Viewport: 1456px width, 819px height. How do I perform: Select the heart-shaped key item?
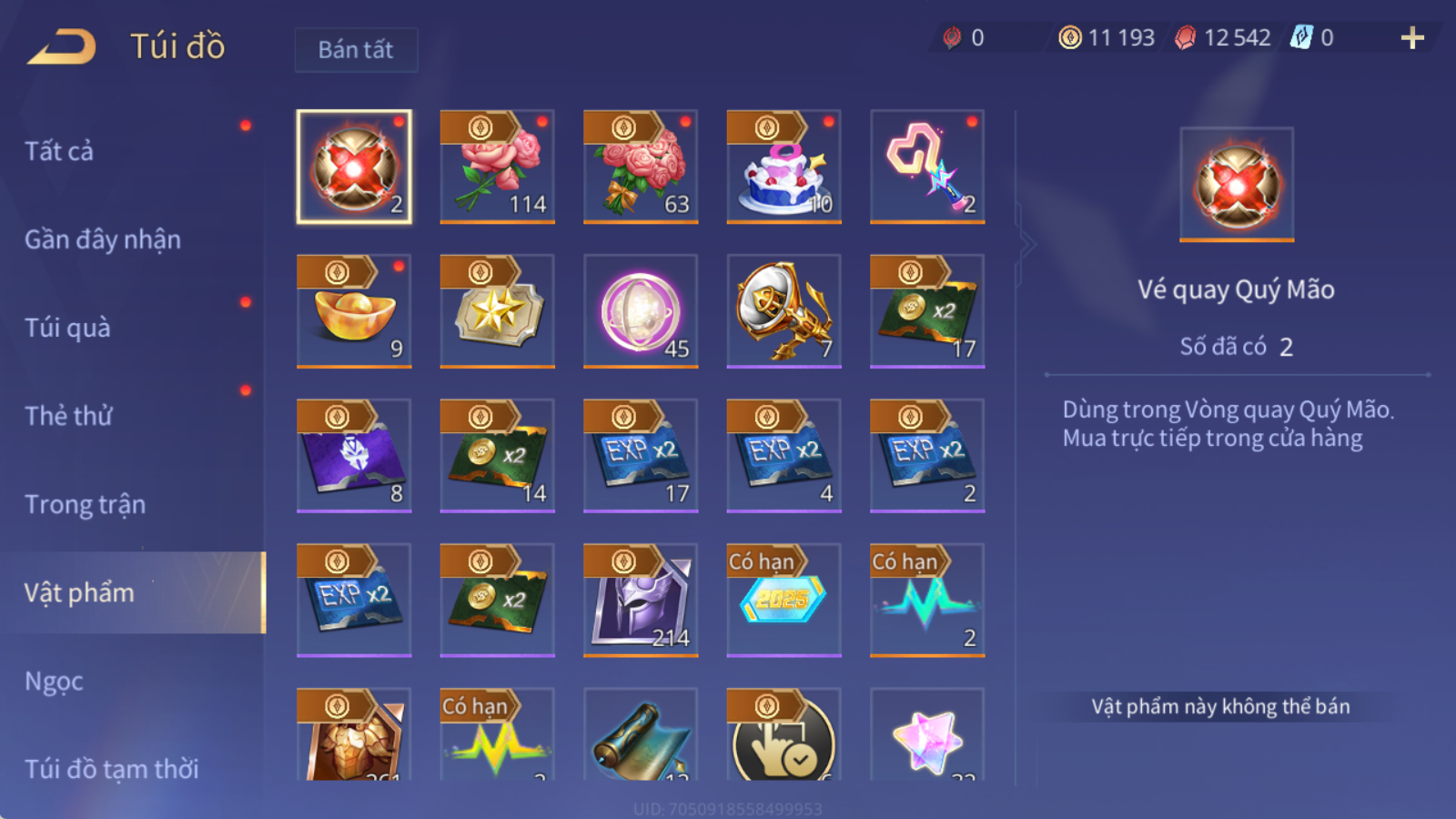point(927,167)
